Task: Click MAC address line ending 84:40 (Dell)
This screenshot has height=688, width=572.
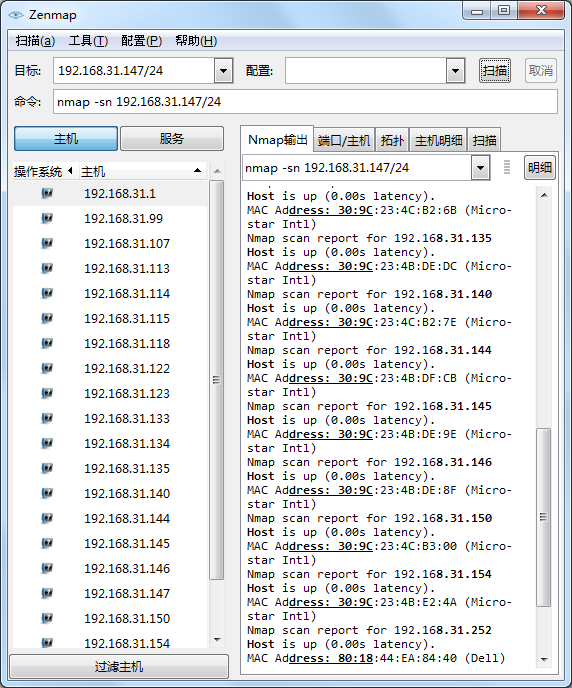Action: 376,659
